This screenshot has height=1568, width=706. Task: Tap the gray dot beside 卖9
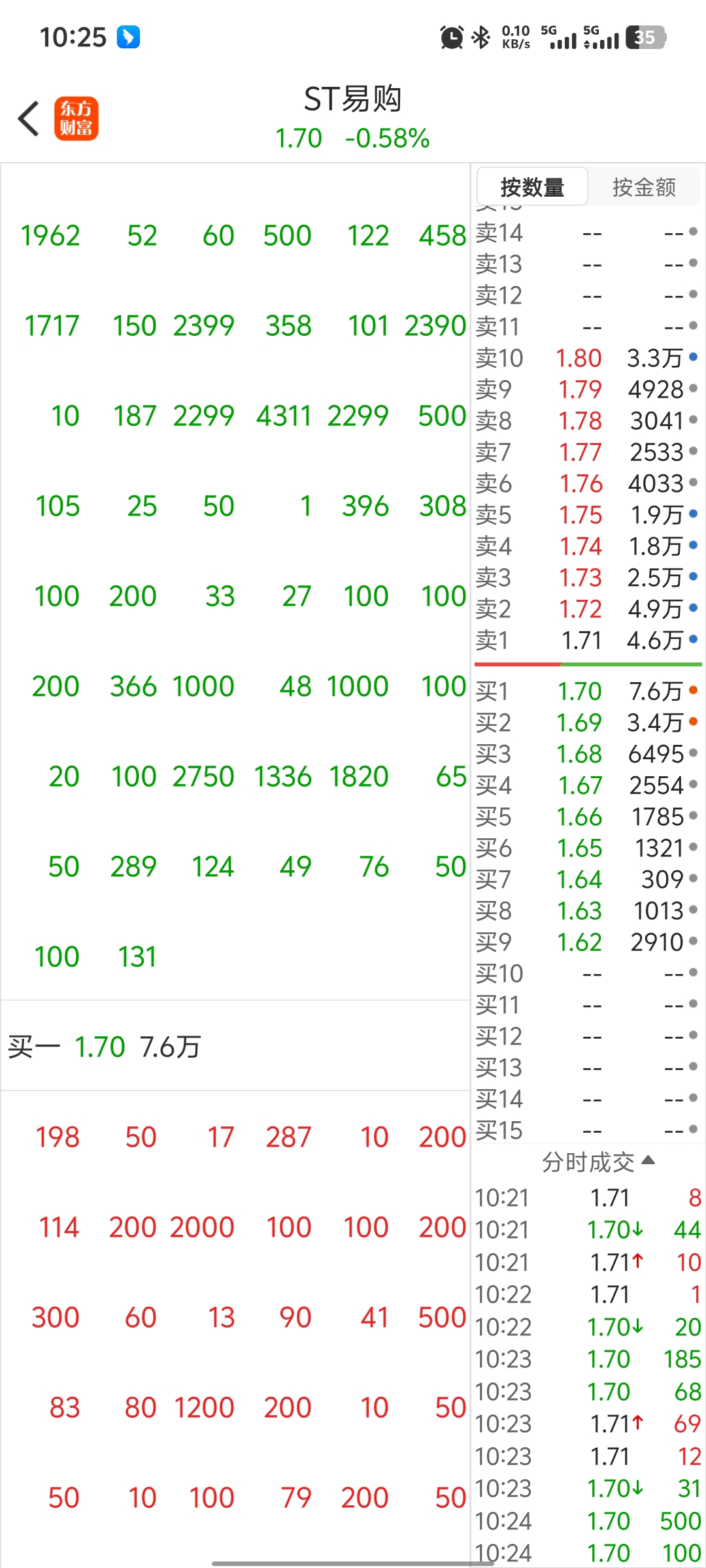click(693, 388)
